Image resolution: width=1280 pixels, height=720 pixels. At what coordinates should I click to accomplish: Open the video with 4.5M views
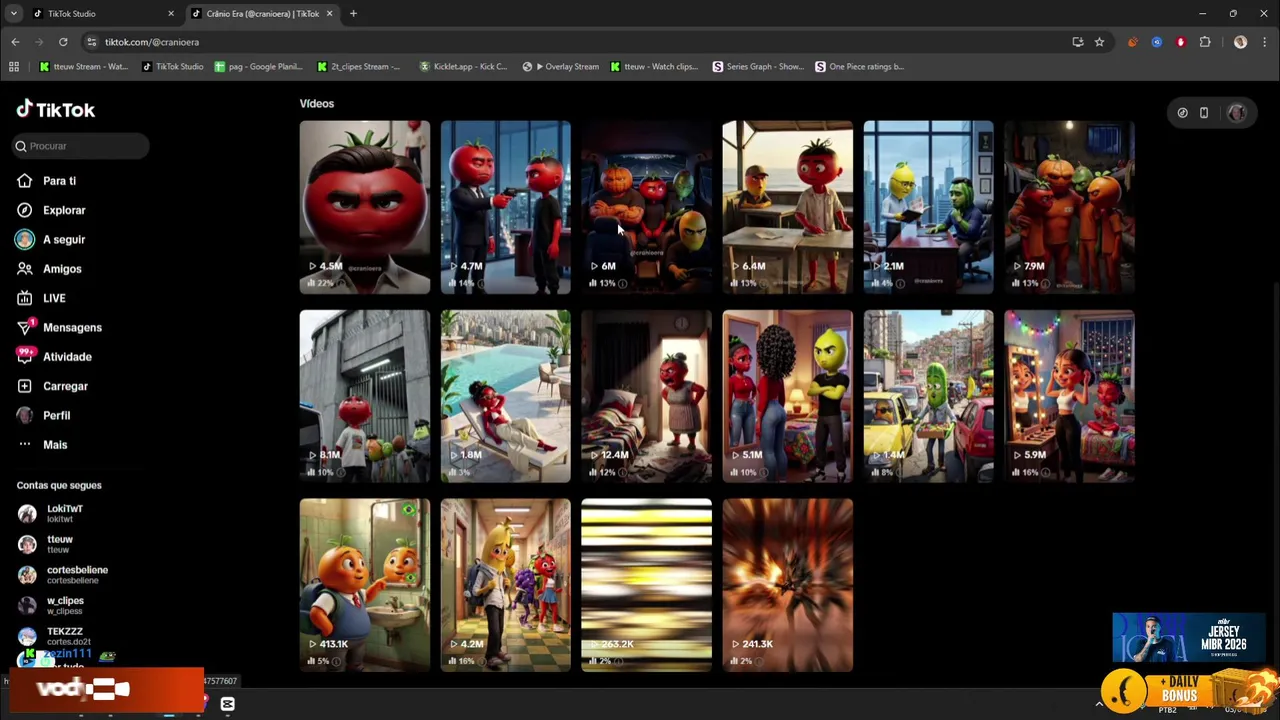[x=365, y=207]
